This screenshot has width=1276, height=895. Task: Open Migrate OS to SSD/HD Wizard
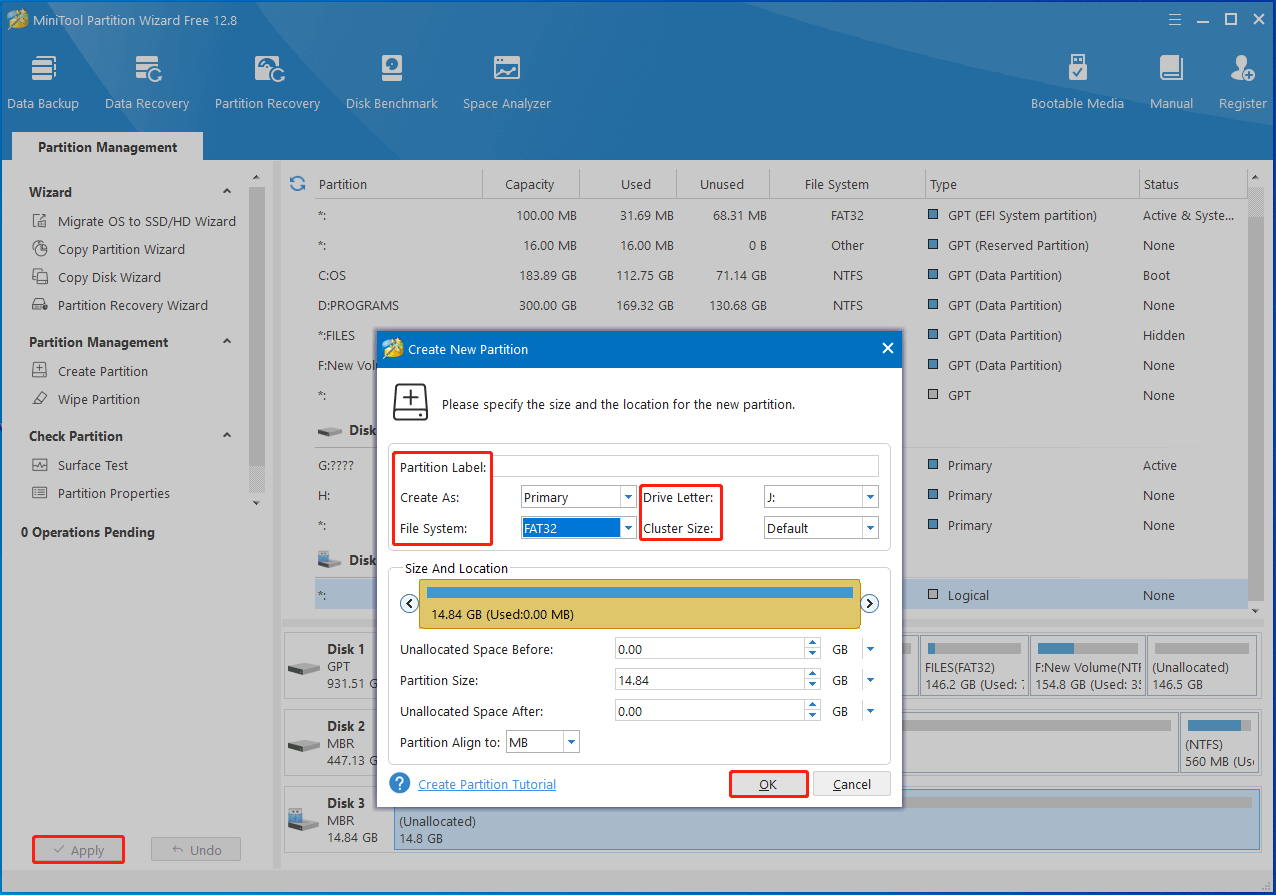point(146,221)
